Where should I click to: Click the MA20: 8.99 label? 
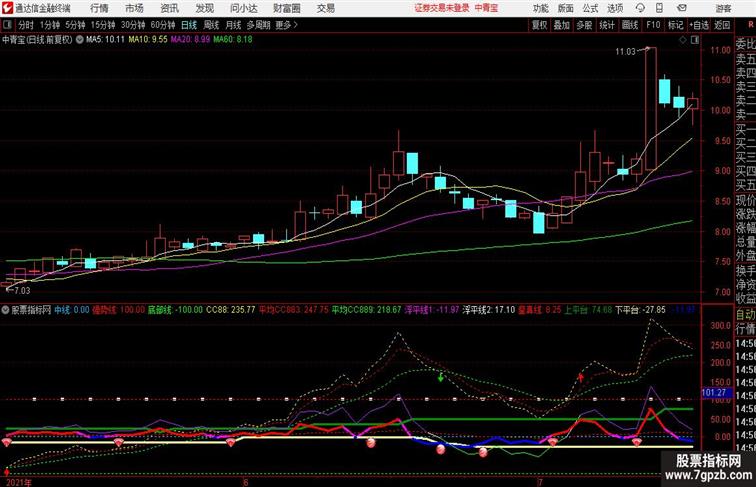coord(190,40)
